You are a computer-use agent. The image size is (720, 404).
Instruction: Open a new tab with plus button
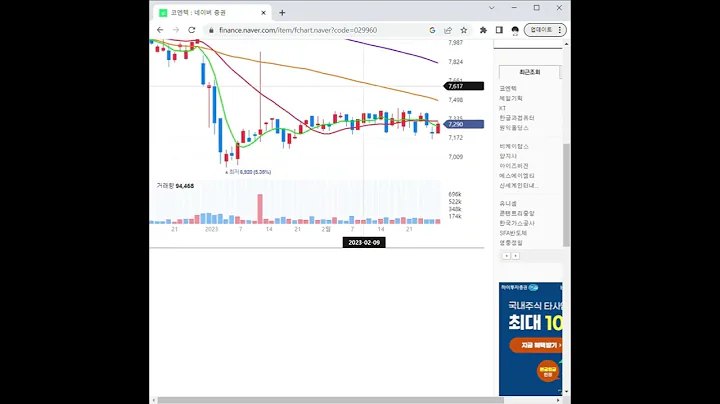(282, 13)
